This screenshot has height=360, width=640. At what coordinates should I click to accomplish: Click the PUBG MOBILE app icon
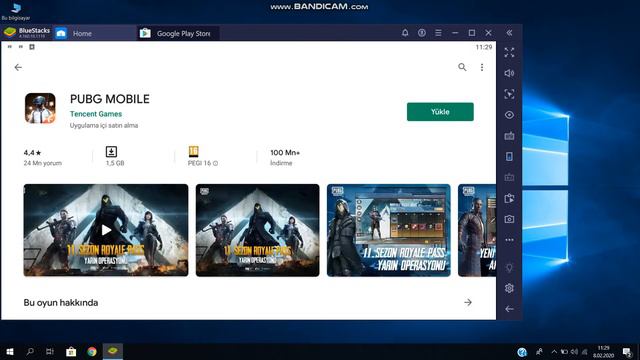(x=40, y=108)
